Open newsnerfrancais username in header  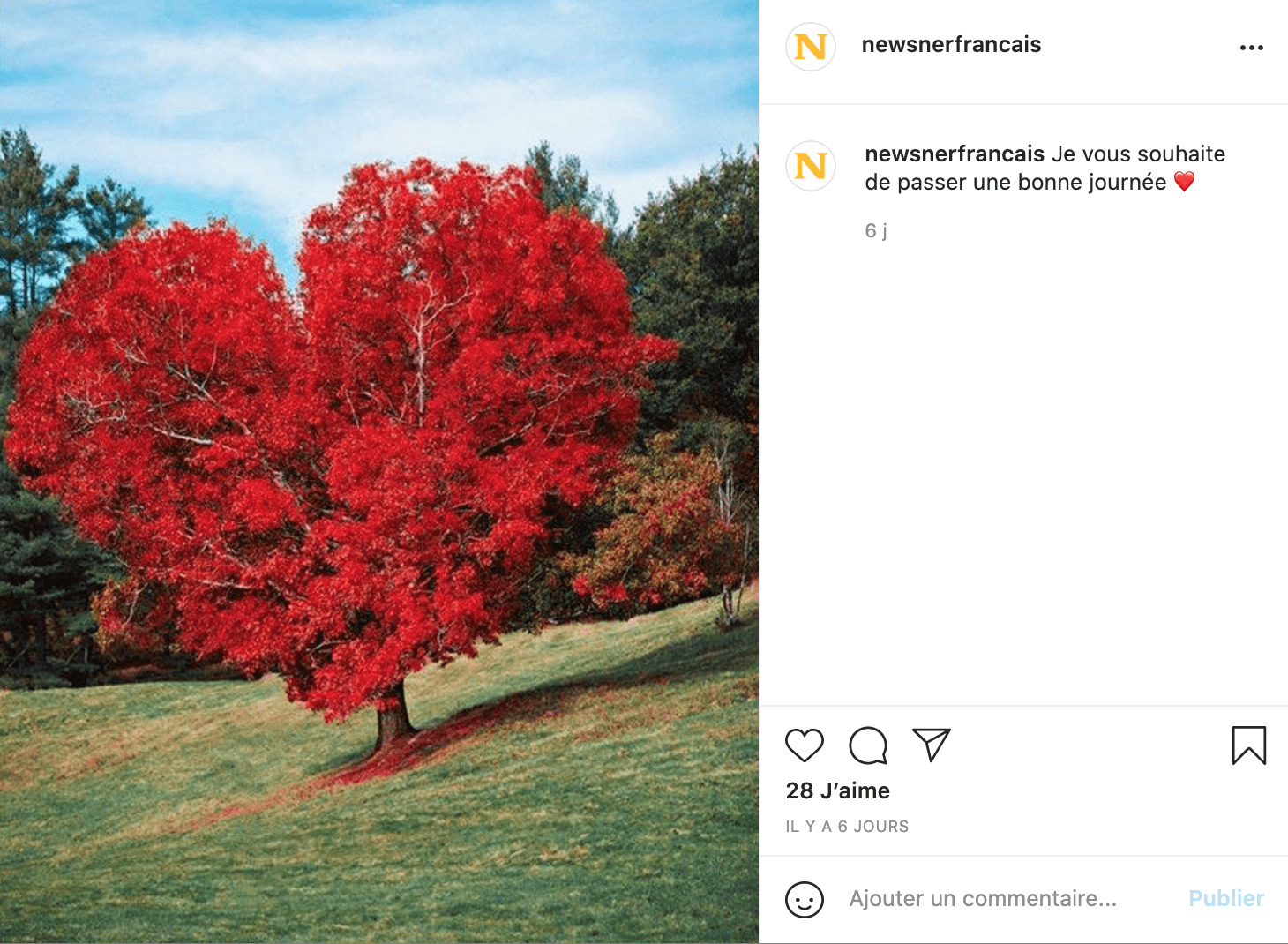tap(951, 45)
